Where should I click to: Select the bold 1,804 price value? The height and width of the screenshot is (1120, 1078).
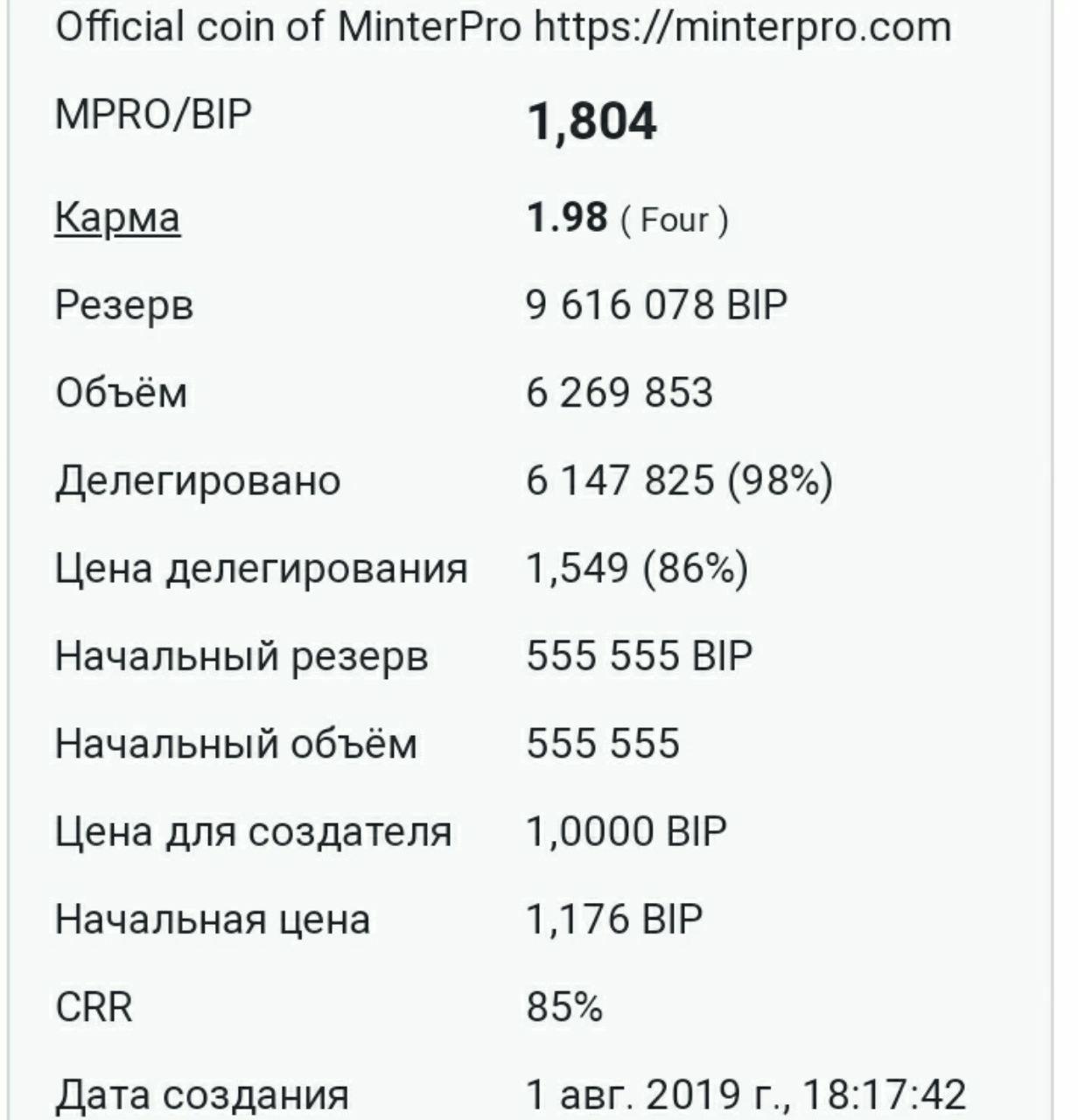click(591, 122)
